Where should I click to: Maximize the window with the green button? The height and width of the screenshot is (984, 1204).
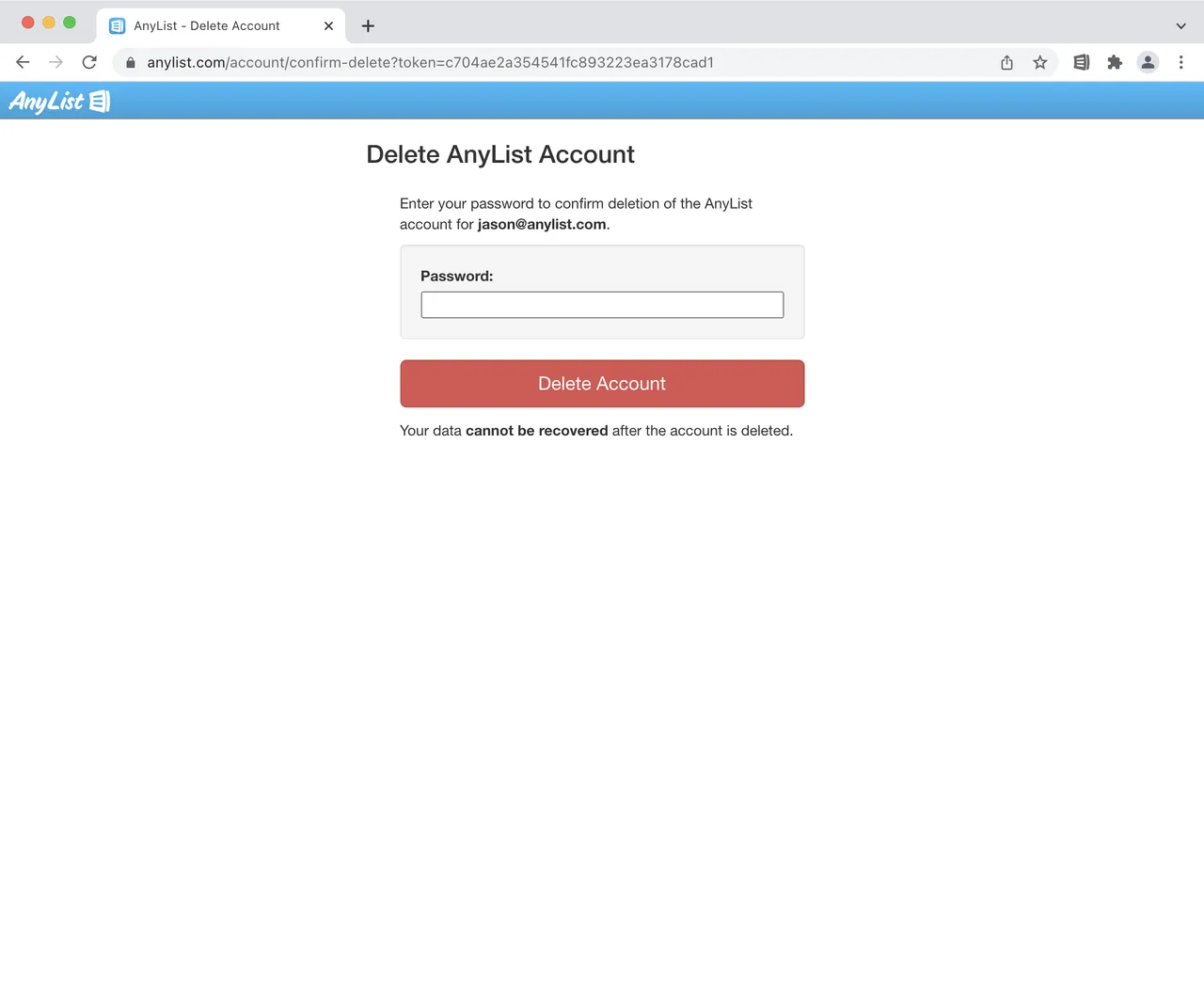[70, 22]
